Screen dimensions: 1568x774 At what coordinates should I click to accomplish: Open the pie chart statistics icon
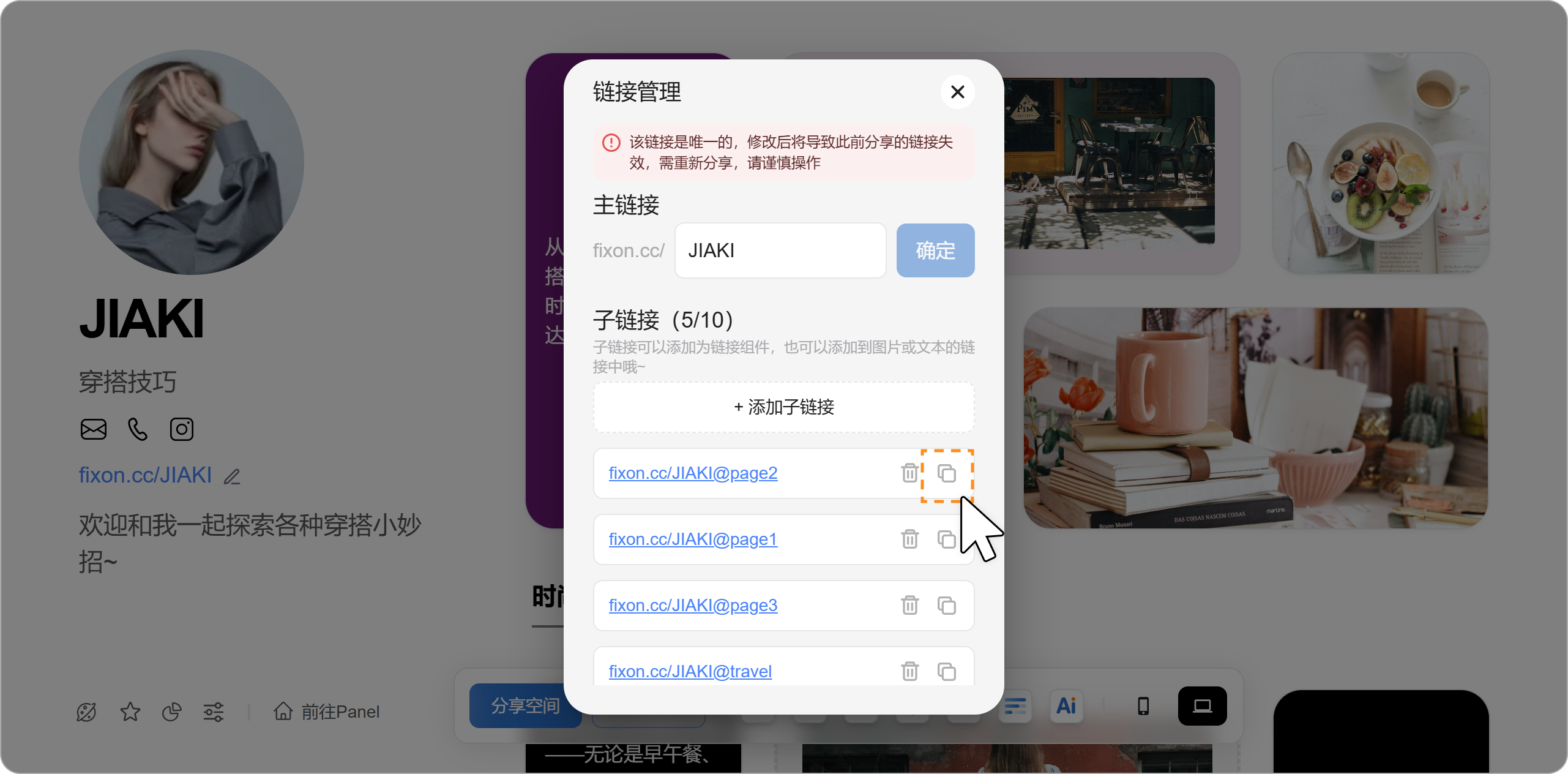[171, 712]
